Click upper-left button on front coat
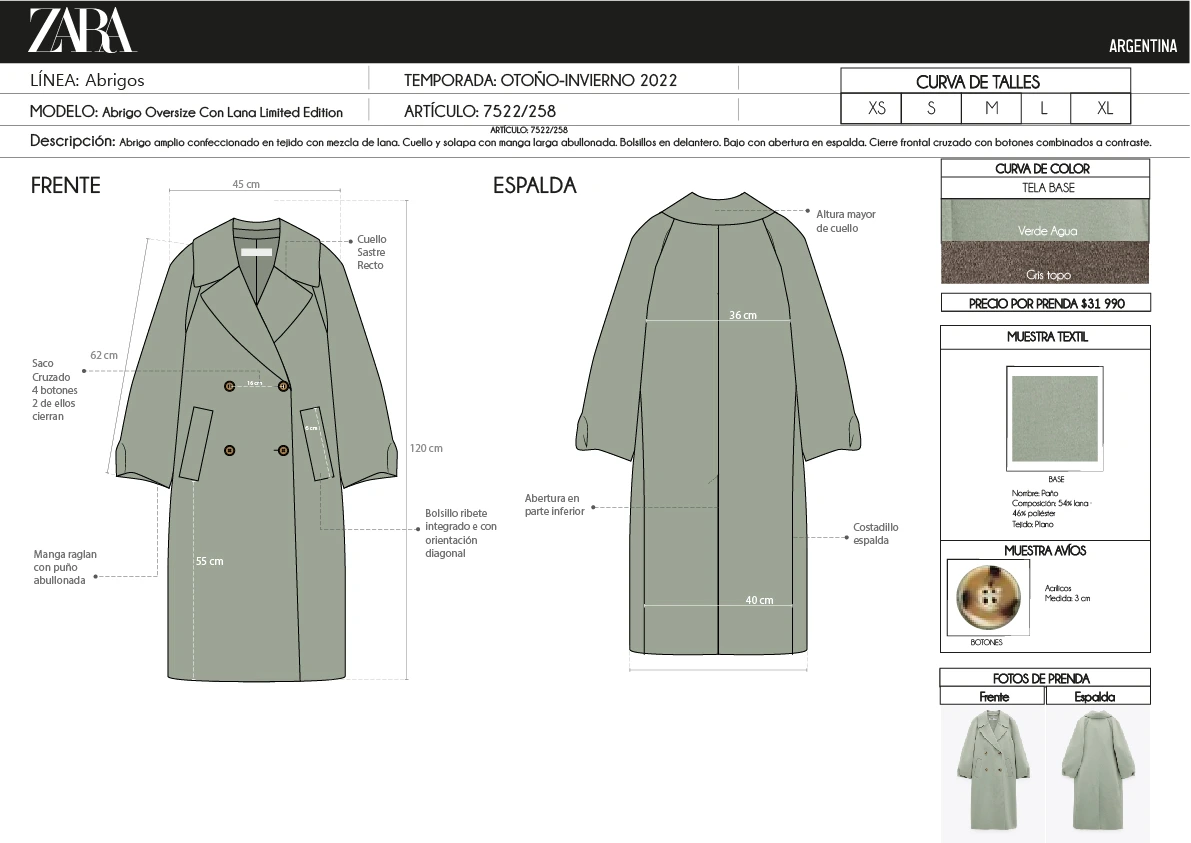The width and height of the screenshot is (1191, 843). coord(229,387)
